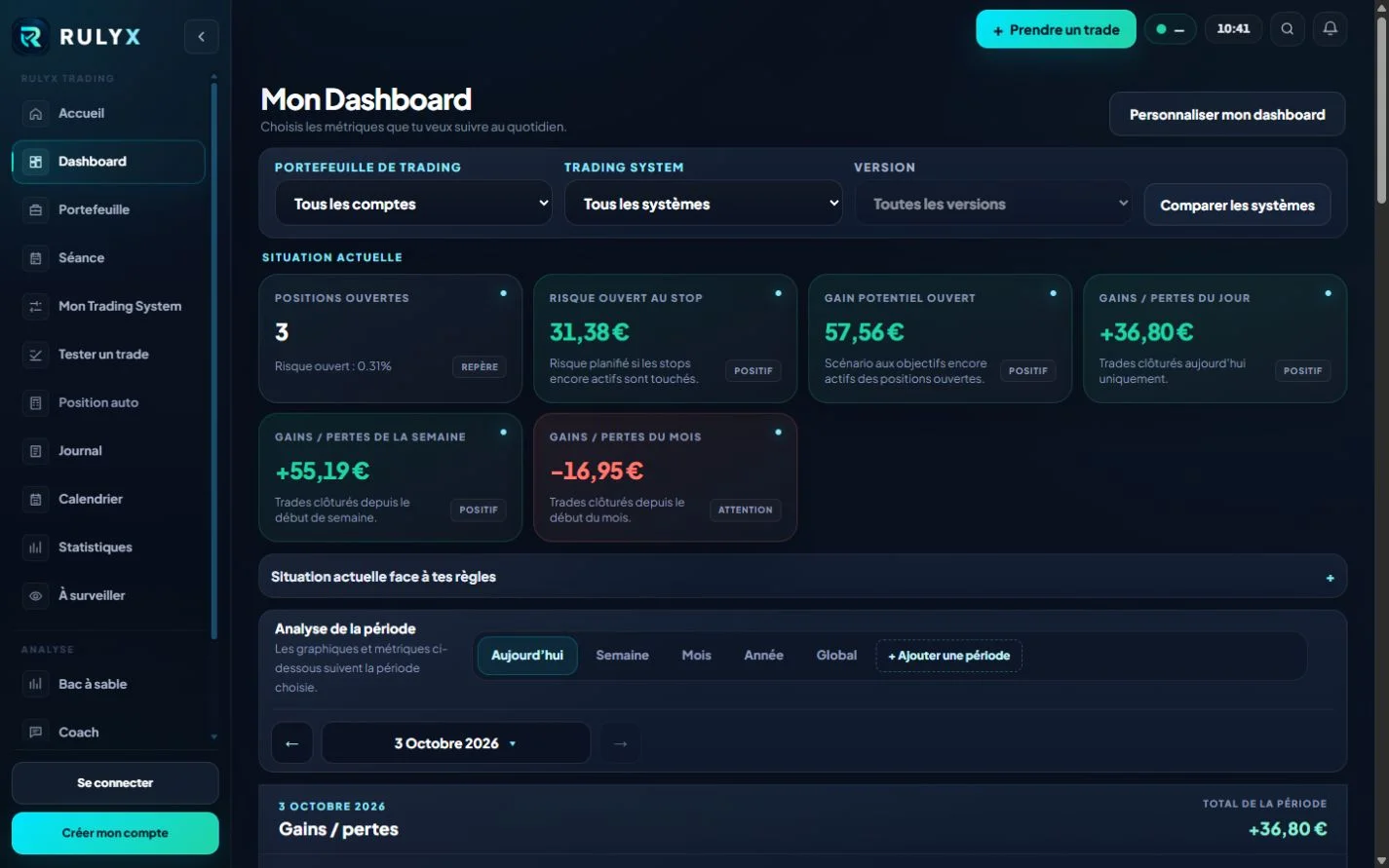1389x868 pixels.
Task: Click the Mon Trading System icon
Action: coord(36,307)
